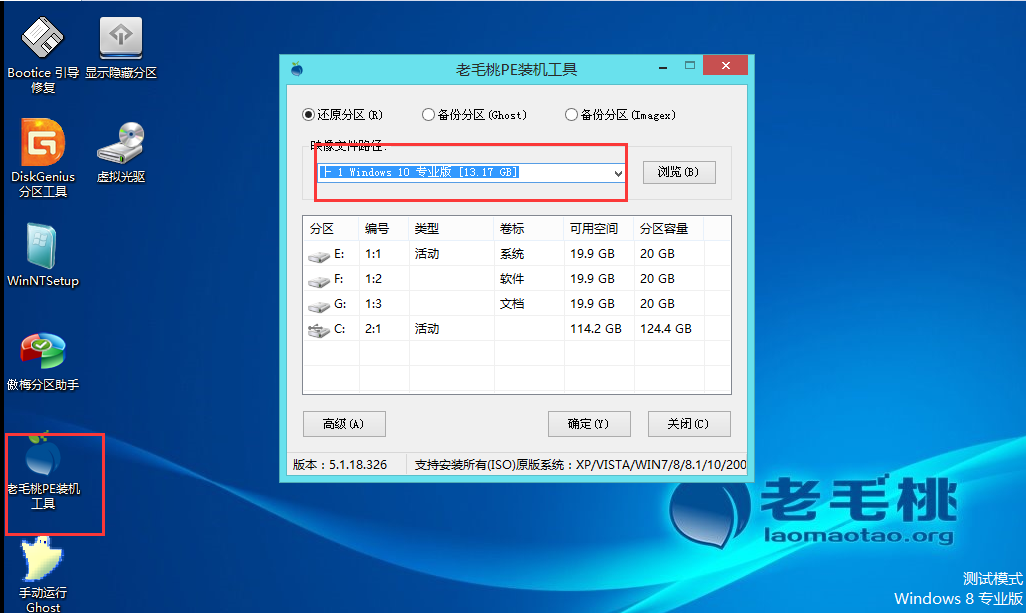Click the version 5.1.18.326 status text
Image resolution: width=1026 pixels, height=613 pixels.
coord(340,464)
